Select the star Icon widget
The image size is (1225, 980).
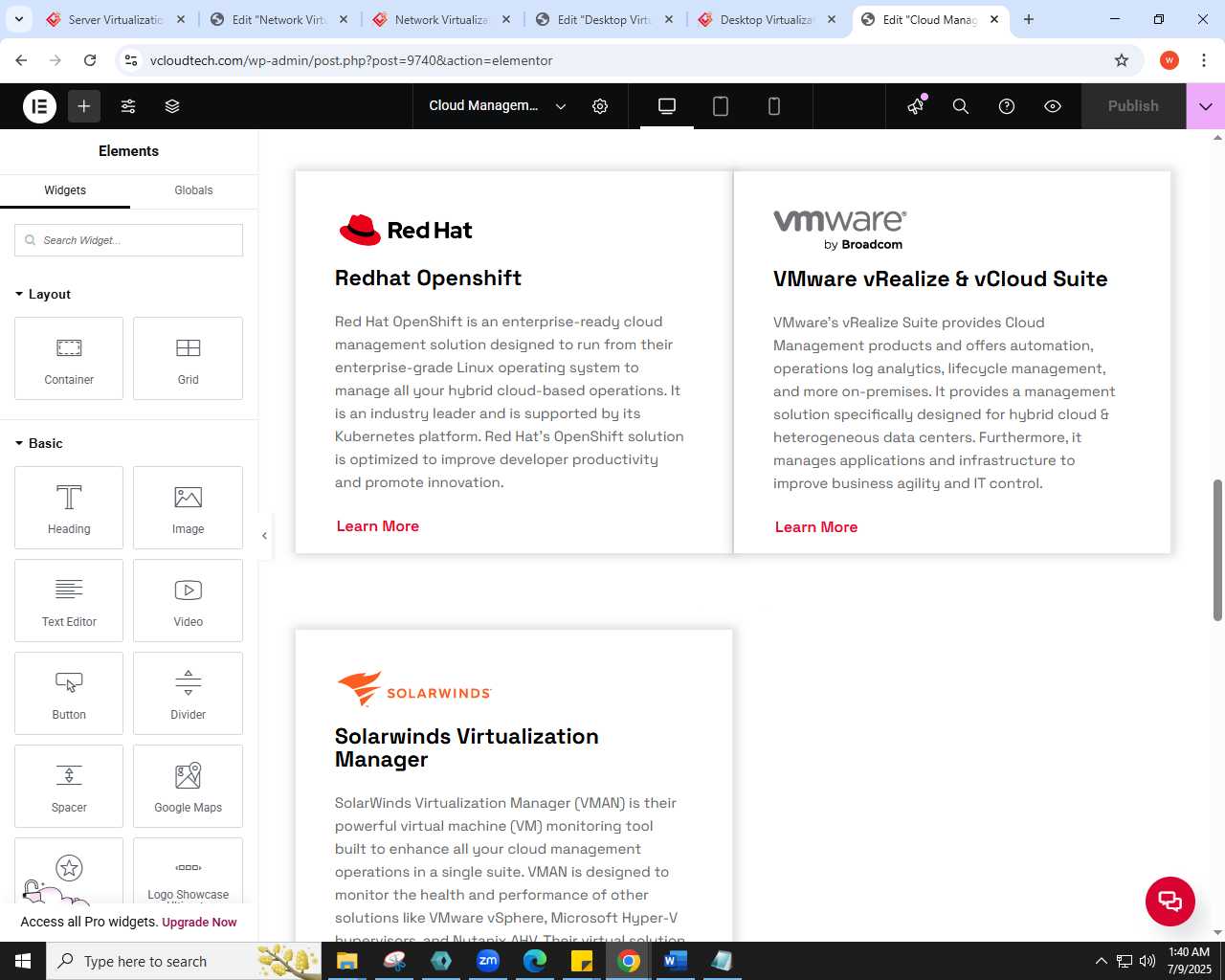click(69, 871)
